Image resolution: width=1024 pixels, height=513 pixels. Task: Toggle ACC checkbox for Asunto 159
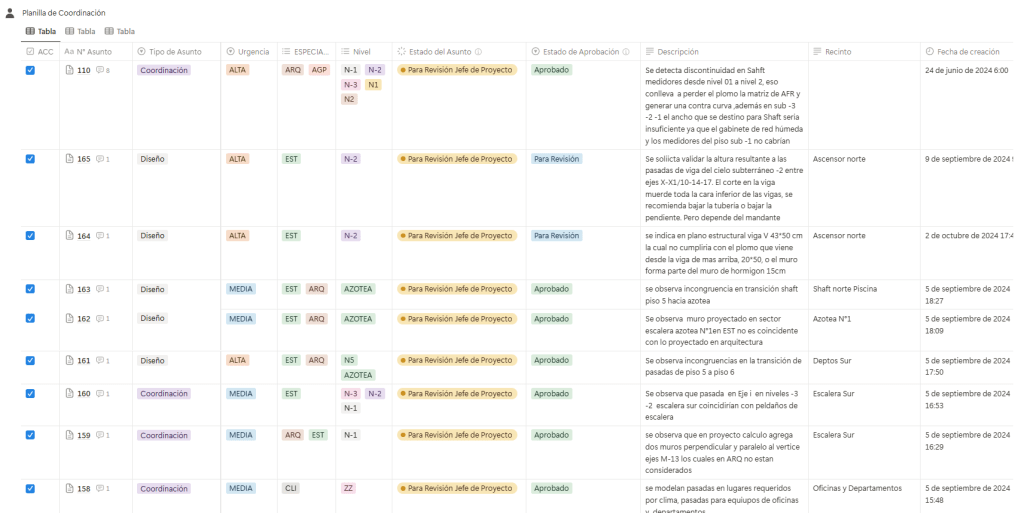point(30,435)
